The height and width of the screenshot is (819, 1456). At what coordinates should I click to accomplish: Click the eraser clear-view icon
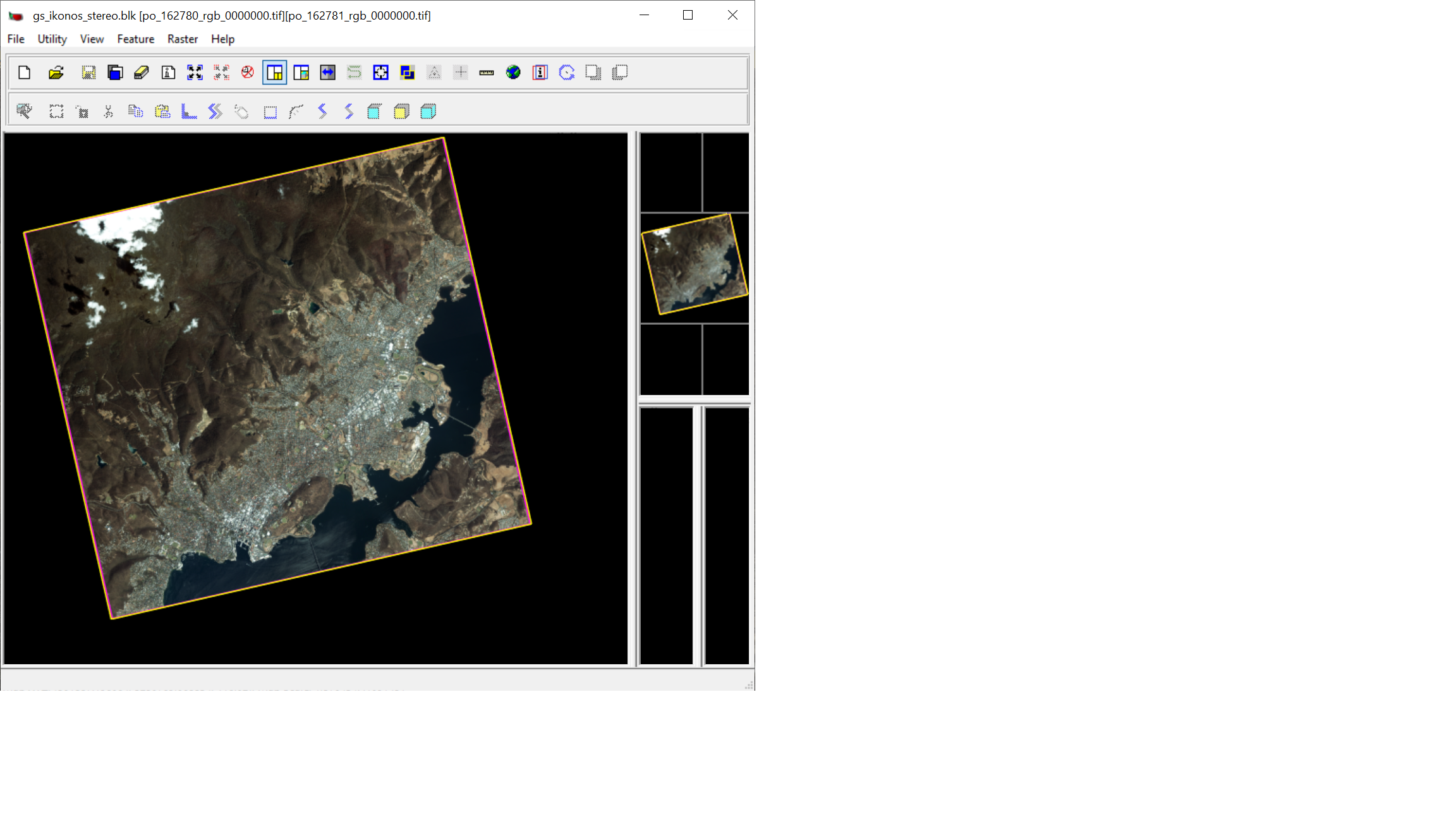142,73
